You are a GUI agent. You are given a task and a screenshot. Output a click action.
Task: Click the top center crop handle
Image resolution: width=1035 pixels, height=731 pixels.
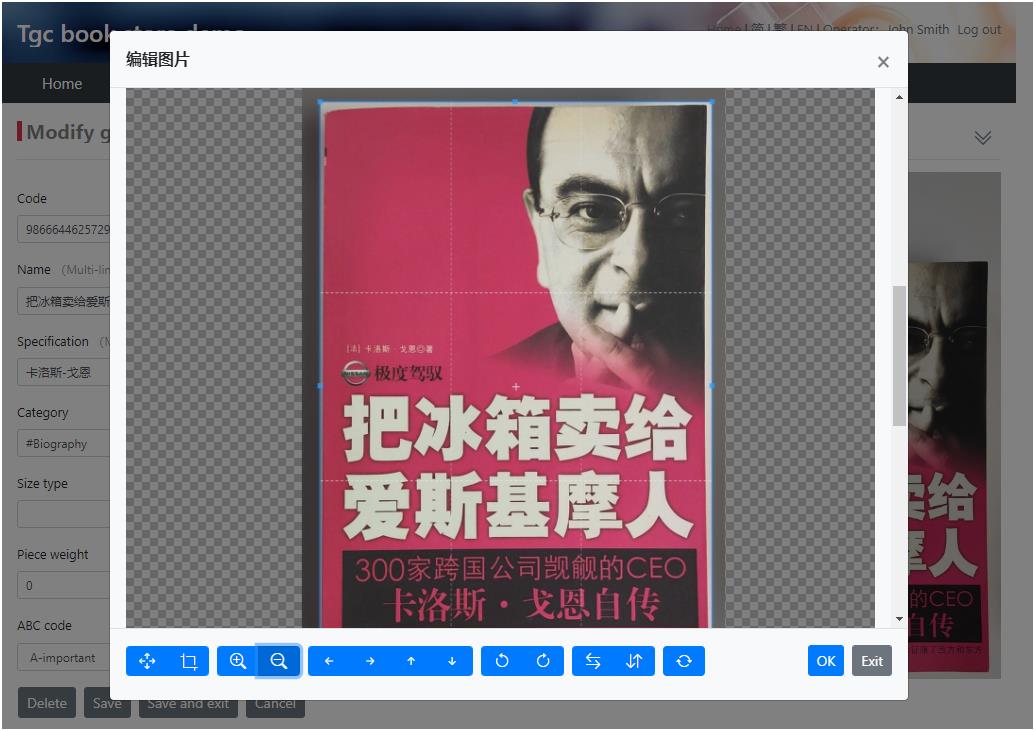click(x=516, y=102)
